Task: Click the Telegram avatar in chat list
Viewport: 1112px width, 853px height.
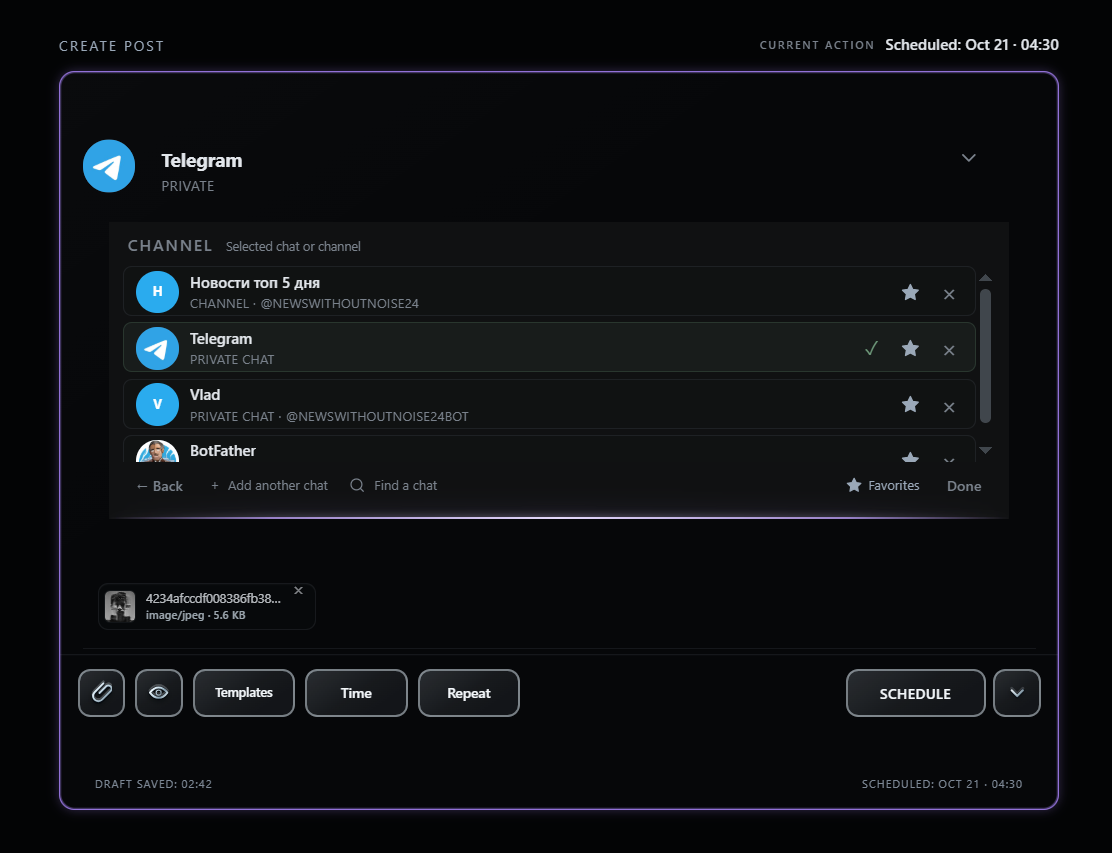Action: (x=157, y=348)
